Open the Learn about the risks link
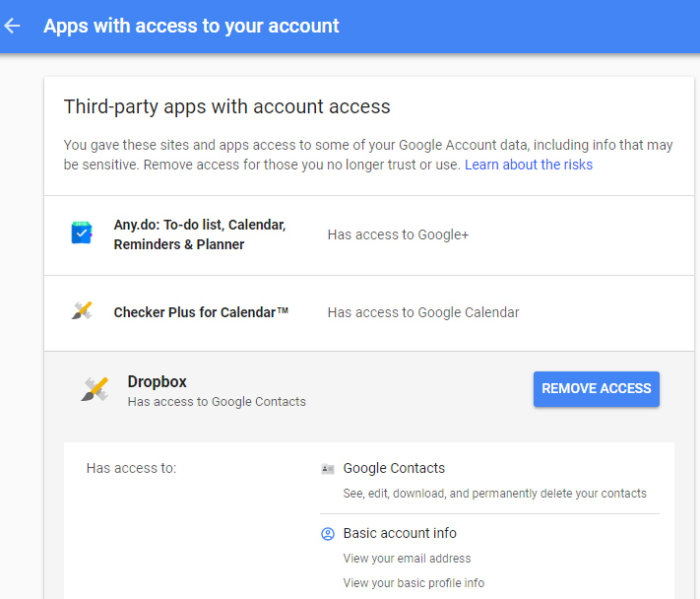This screenshot has height=599, width=700. tap(528, 164)
